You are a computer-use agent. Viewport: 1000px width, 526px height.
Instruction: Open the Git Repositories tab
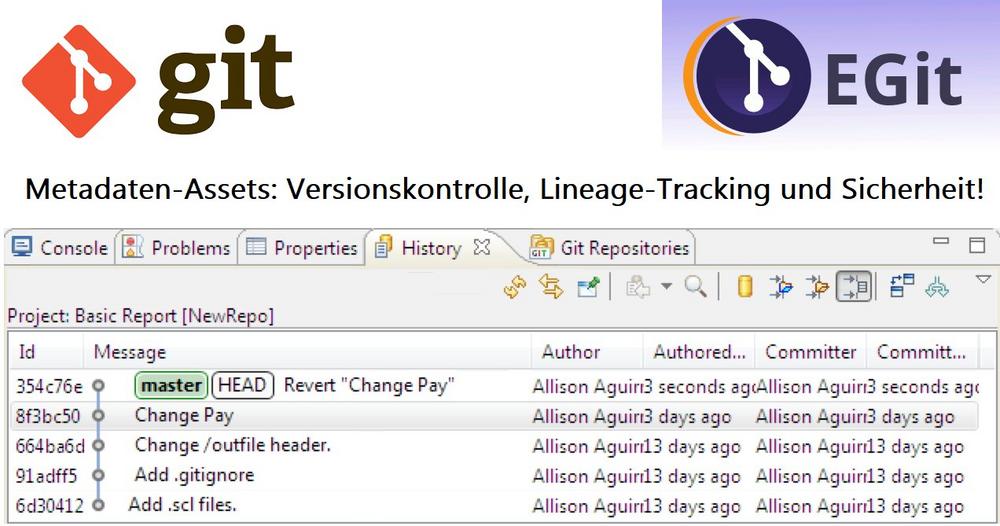[610, 248]
